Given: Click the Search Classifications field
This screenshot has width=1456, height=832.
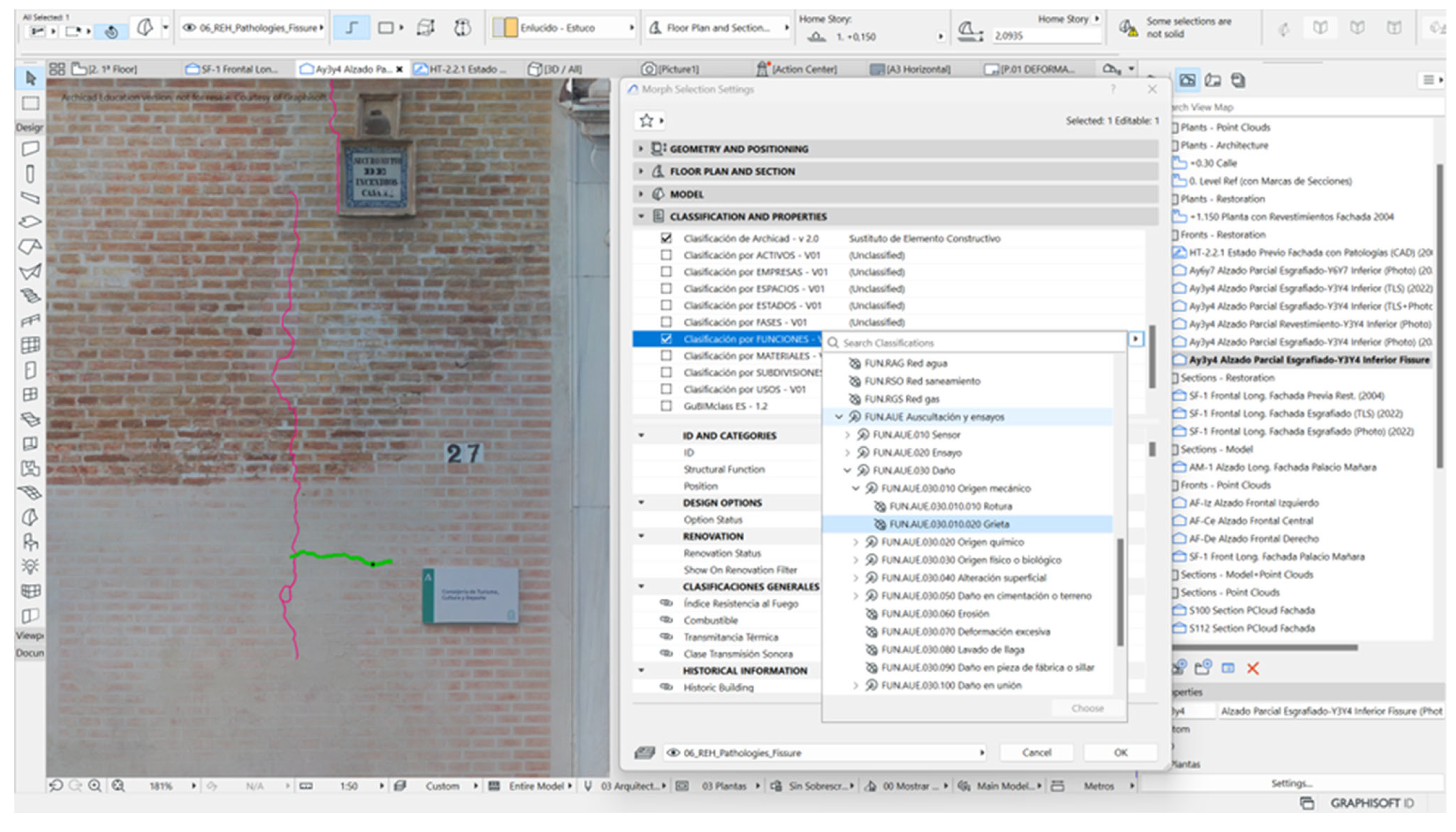Looking at the screenshot, I should coord(972,343).
